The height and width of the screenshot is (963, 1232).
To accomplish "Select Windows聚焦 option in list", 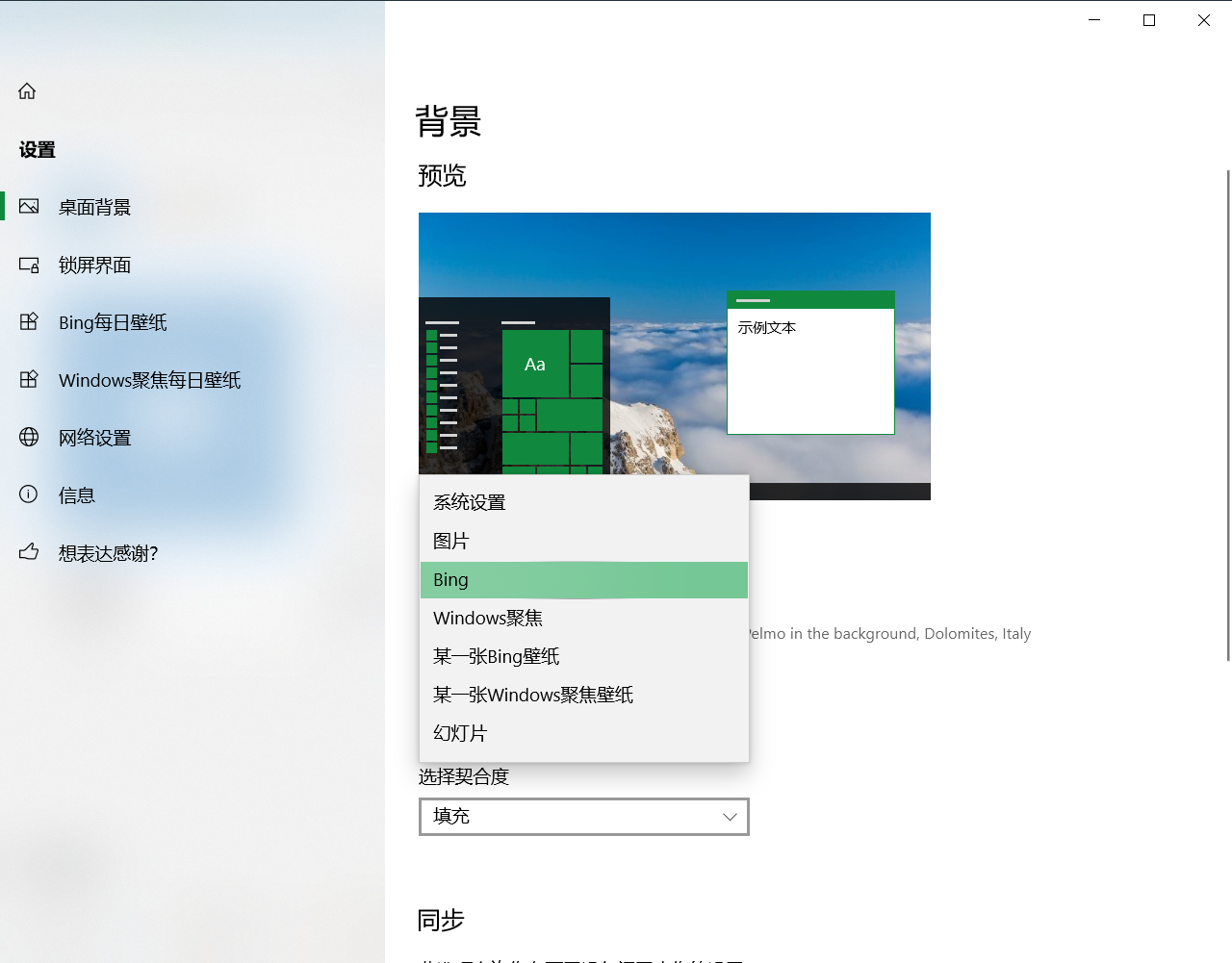I will point(584,618).
